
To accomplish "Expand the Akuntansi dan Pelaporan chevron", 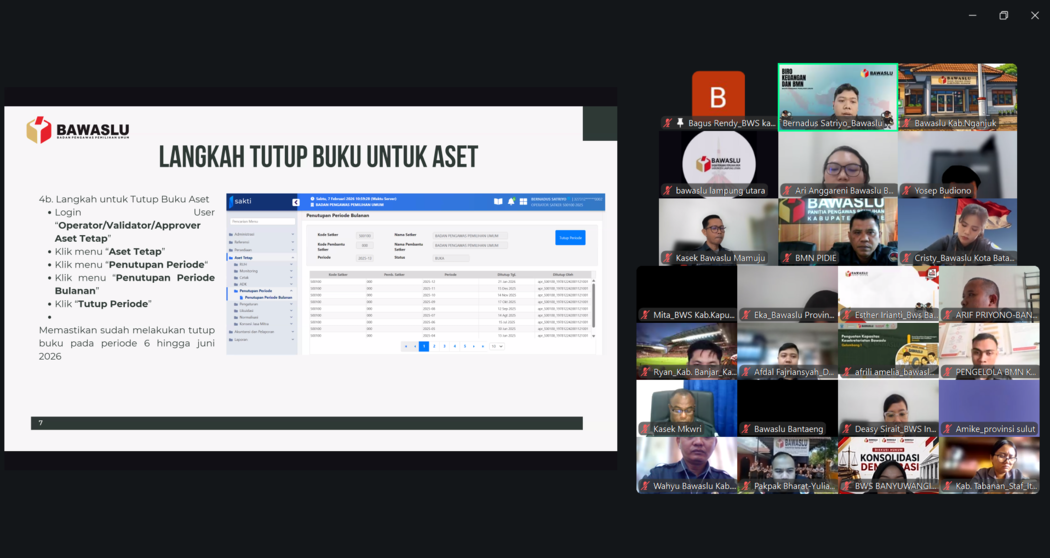I will pyautogui.click(x=292, y=332).
